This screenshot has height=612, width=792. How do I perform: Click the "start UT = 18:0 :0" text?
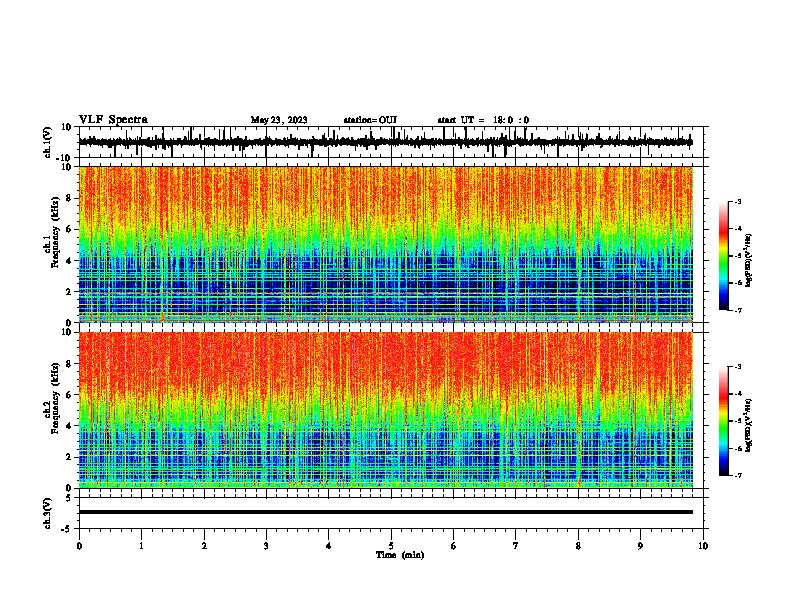(x=483, y=120)
